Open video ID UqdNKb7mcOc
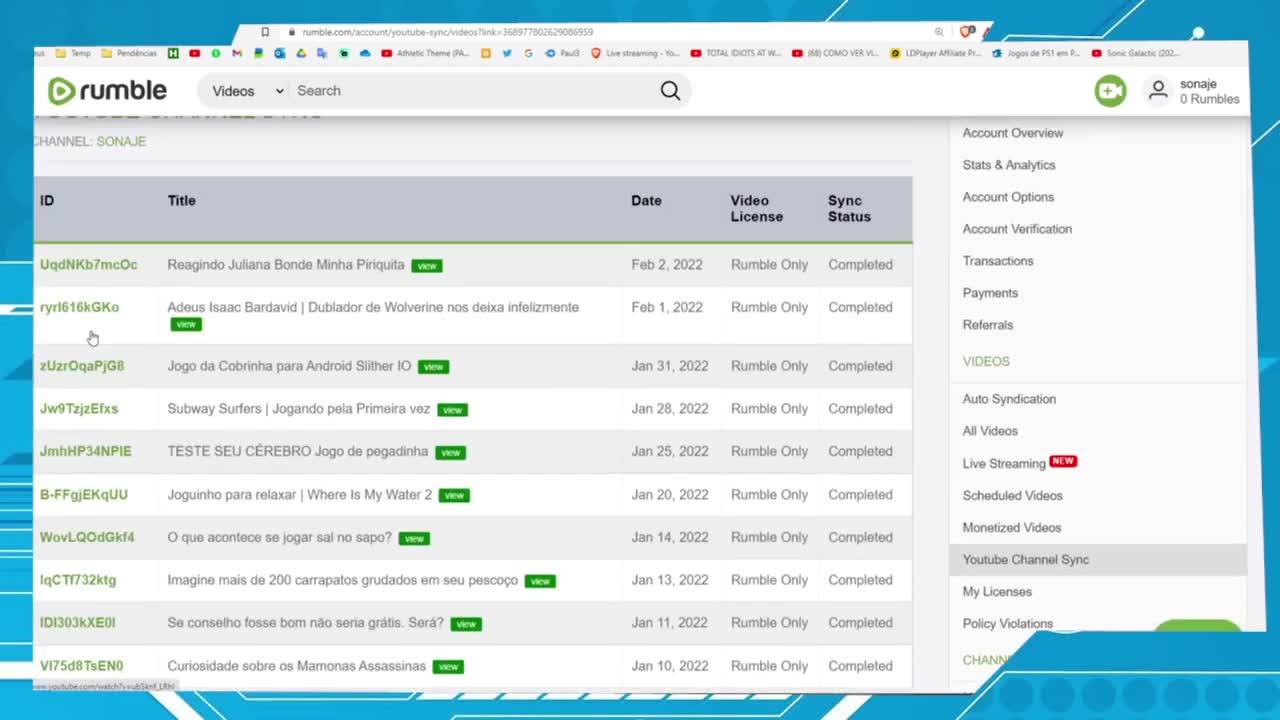 89,265
